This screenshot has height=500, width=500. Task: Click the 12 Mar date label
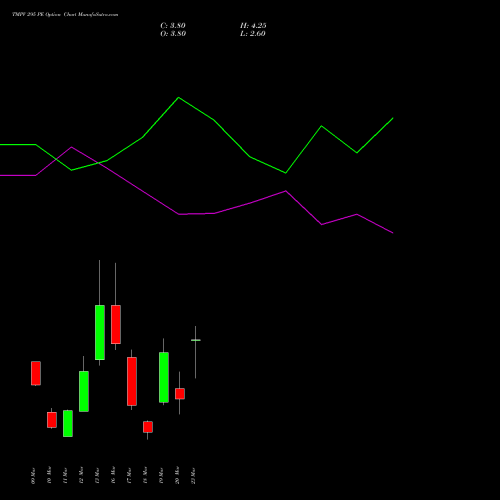(81, 475)
